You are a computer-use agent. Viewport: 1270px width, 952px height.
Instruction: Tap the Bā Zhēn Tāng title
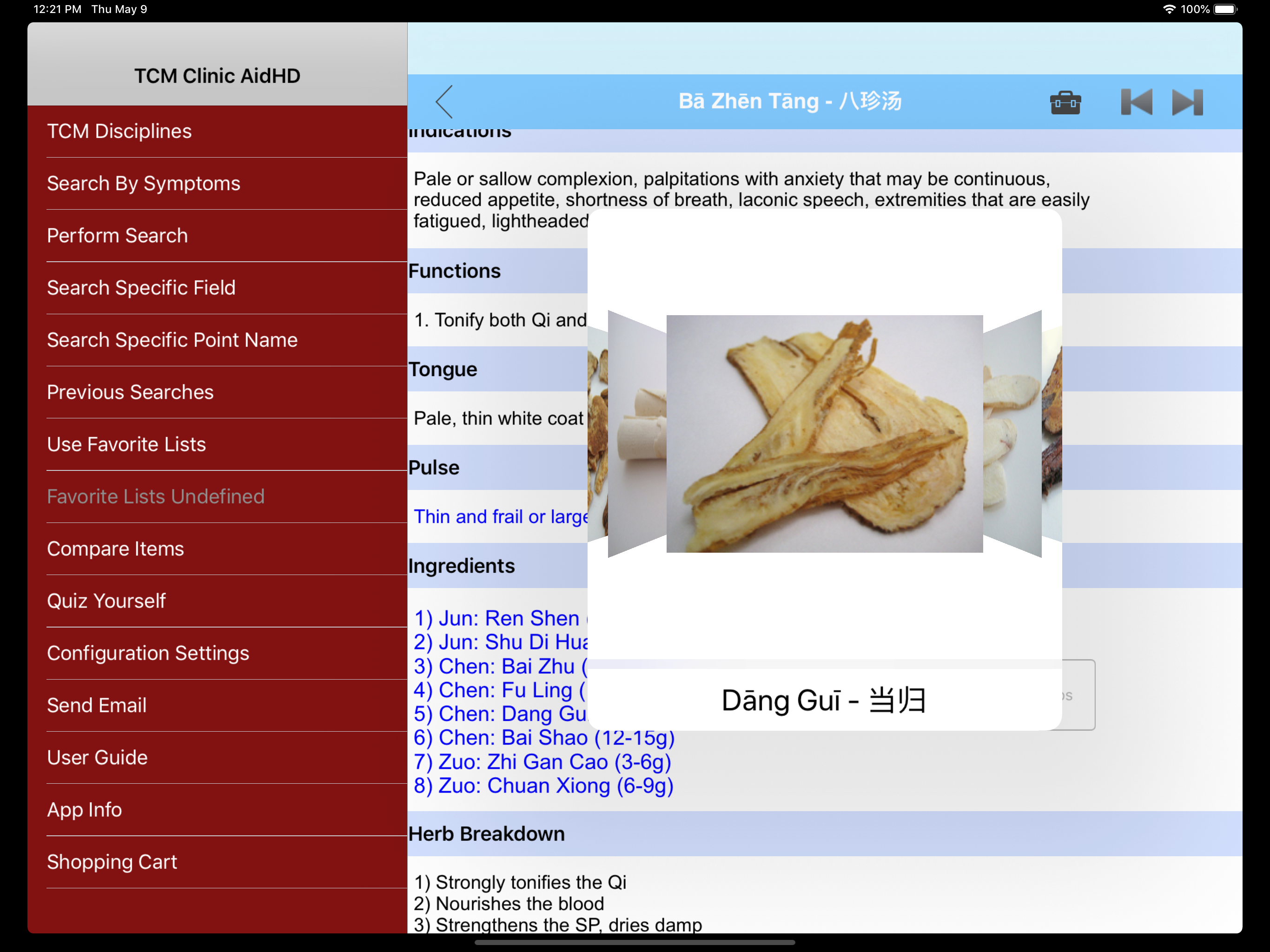click(x=790, y=102)
